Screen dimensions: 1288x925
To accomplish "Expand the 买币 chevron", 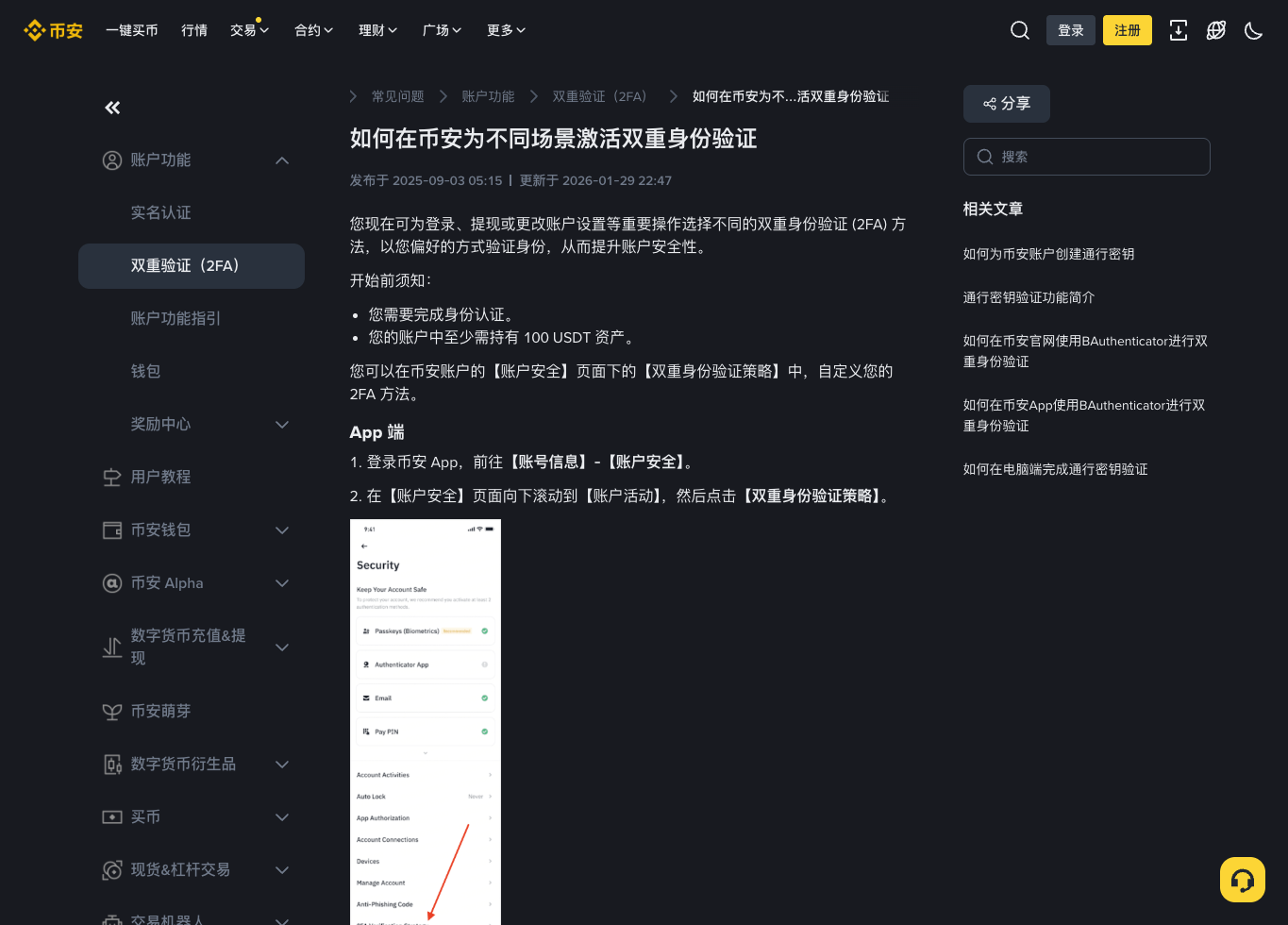I will tap(282, 817).
